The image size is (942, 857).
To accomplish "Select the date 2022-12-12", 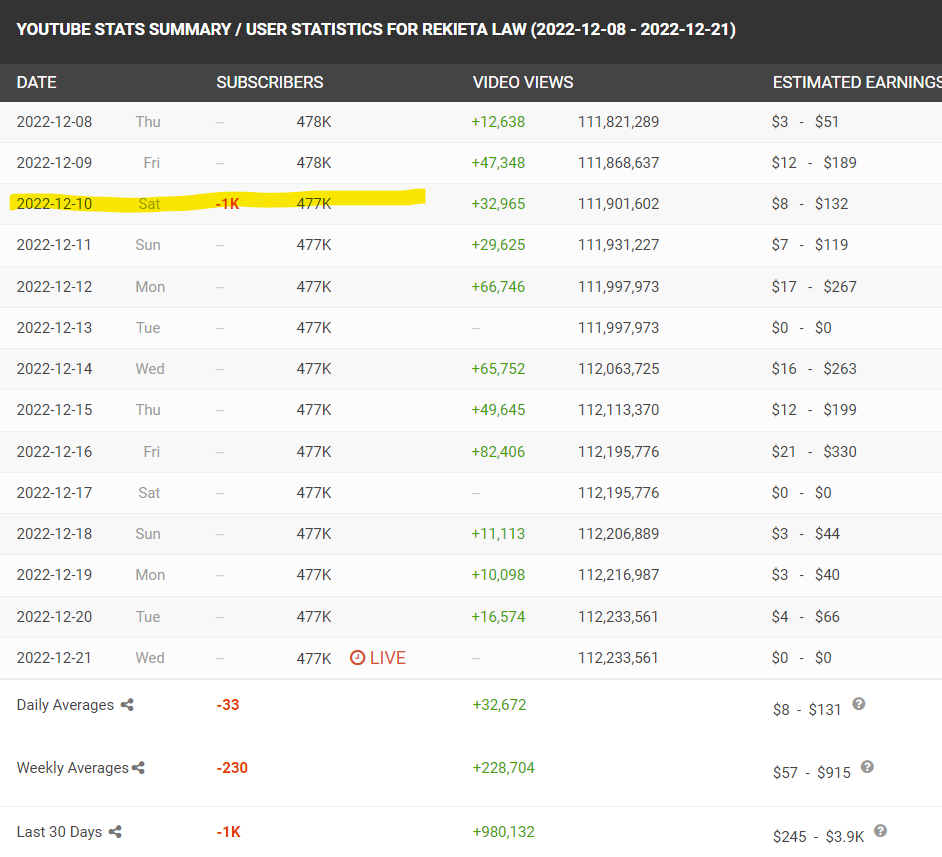I will 54,286.
